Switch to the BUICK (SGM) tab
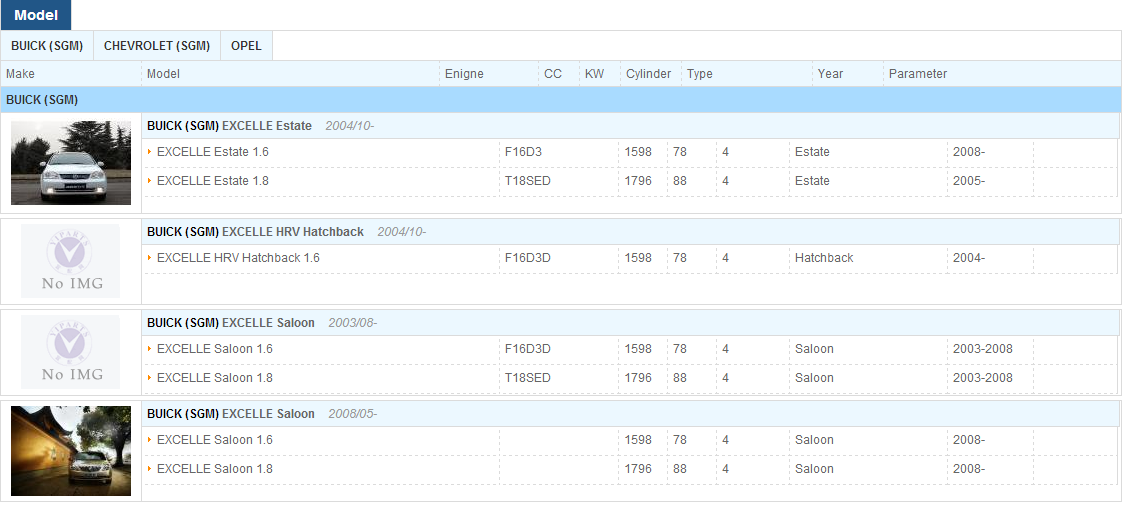This screenshot has height=506, width=1125. tap(47, 46)
